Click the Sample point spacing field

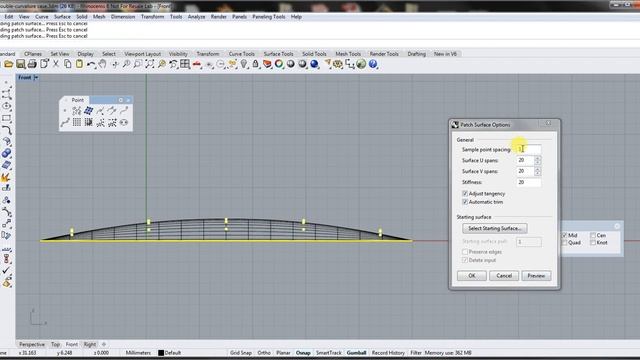(x=529, y=149)
